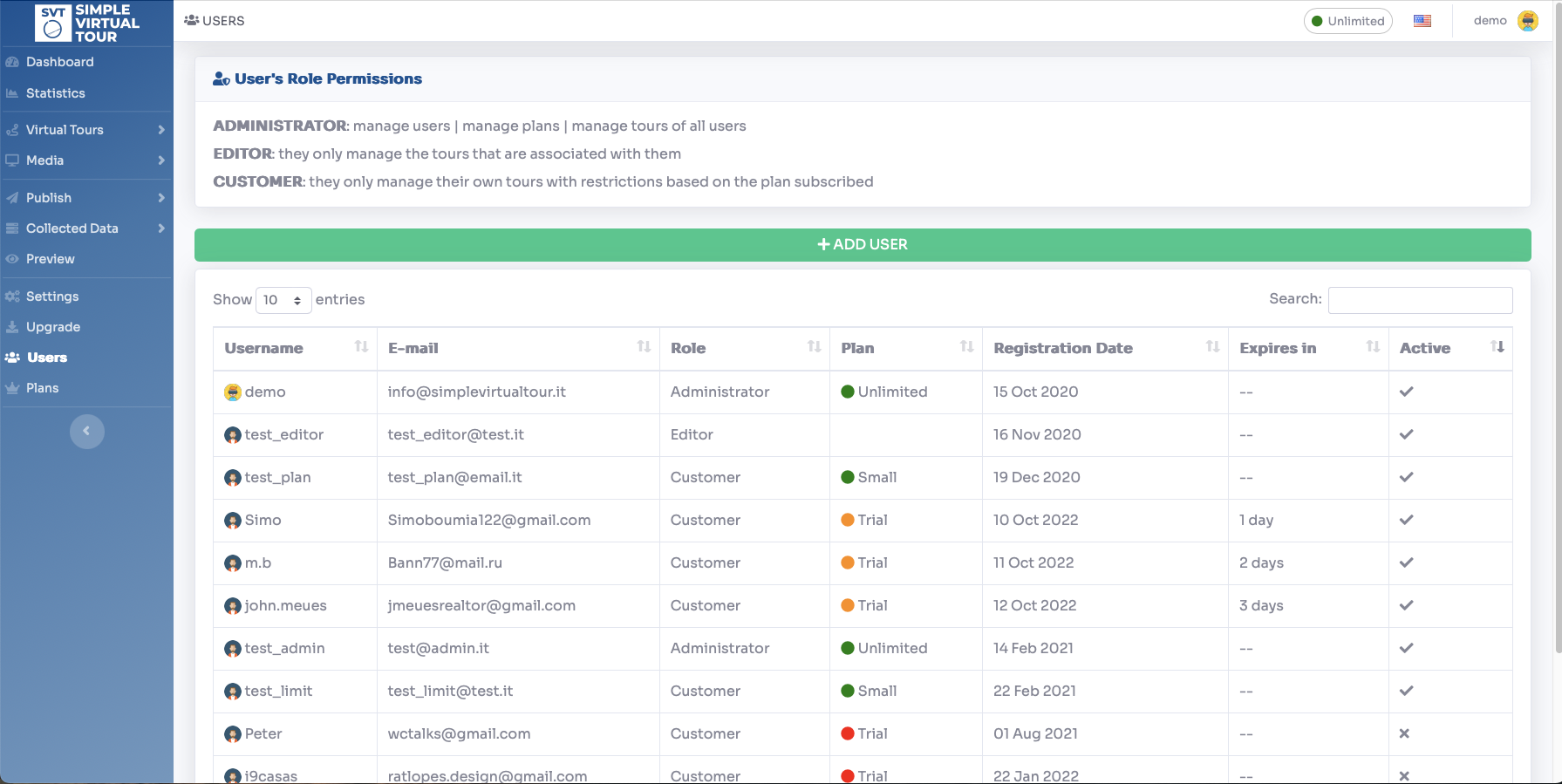Collapse the sidebar with arrow button
Image resolution: width=1562 pixels, height=784 pixels.
pyautogui.click(x=86, y=431)
